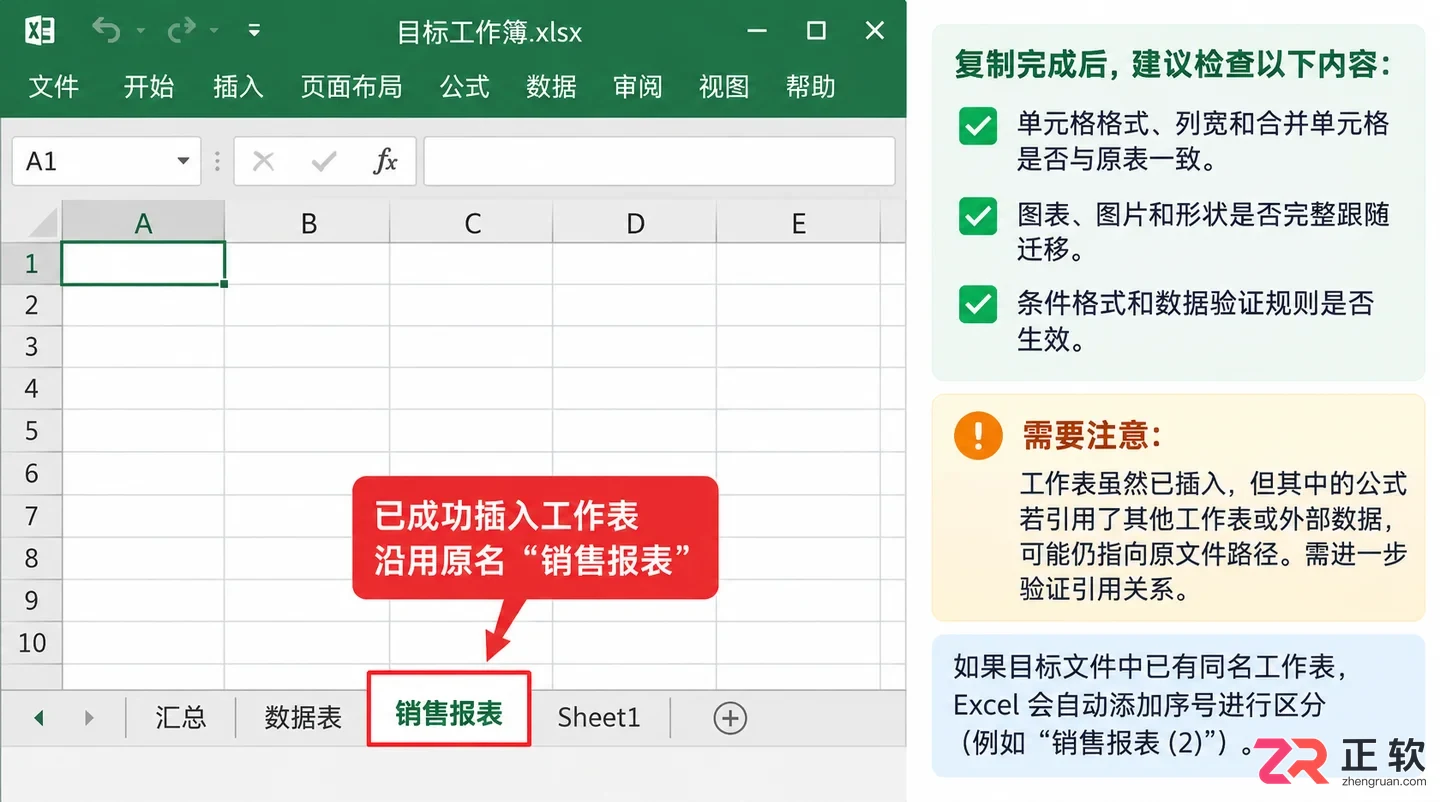Open the 文件 menu
The image size is (1440, 802).
coord(54,87)
